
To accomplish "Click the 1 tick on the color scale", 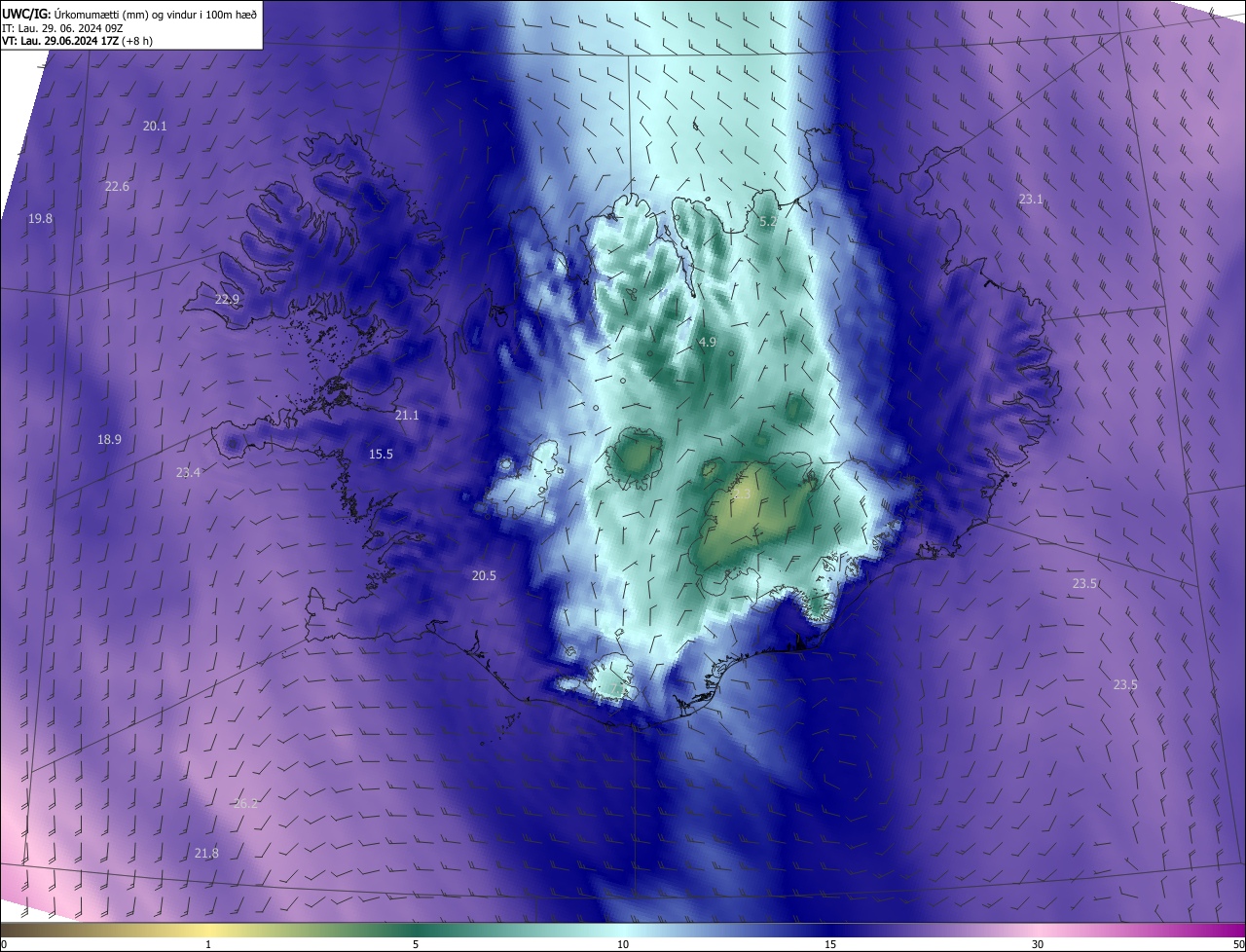I will tap(208, 945).
